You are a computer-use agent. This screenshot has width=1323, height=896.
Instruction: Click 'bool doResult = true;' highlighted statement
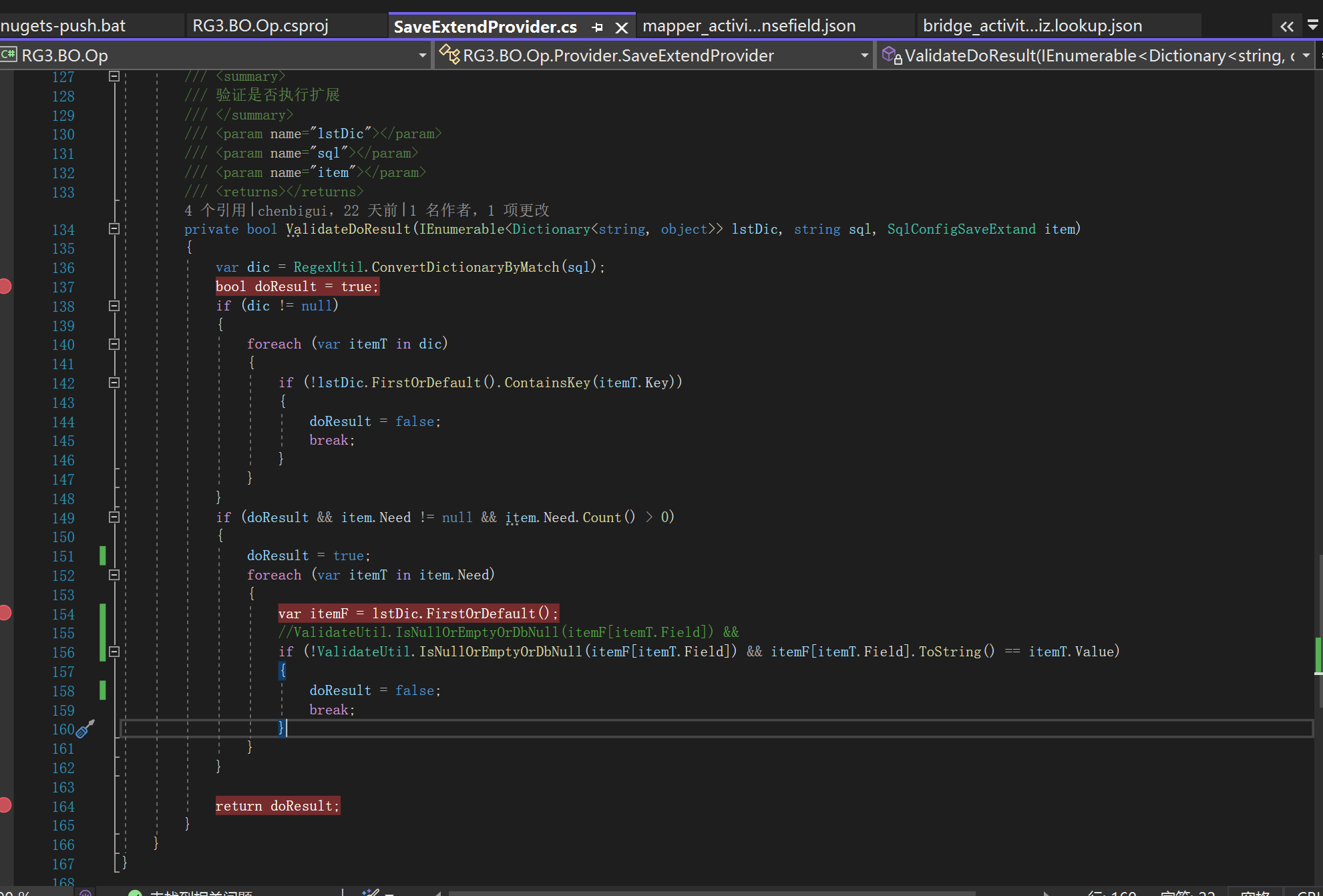(x=297, y=286)
